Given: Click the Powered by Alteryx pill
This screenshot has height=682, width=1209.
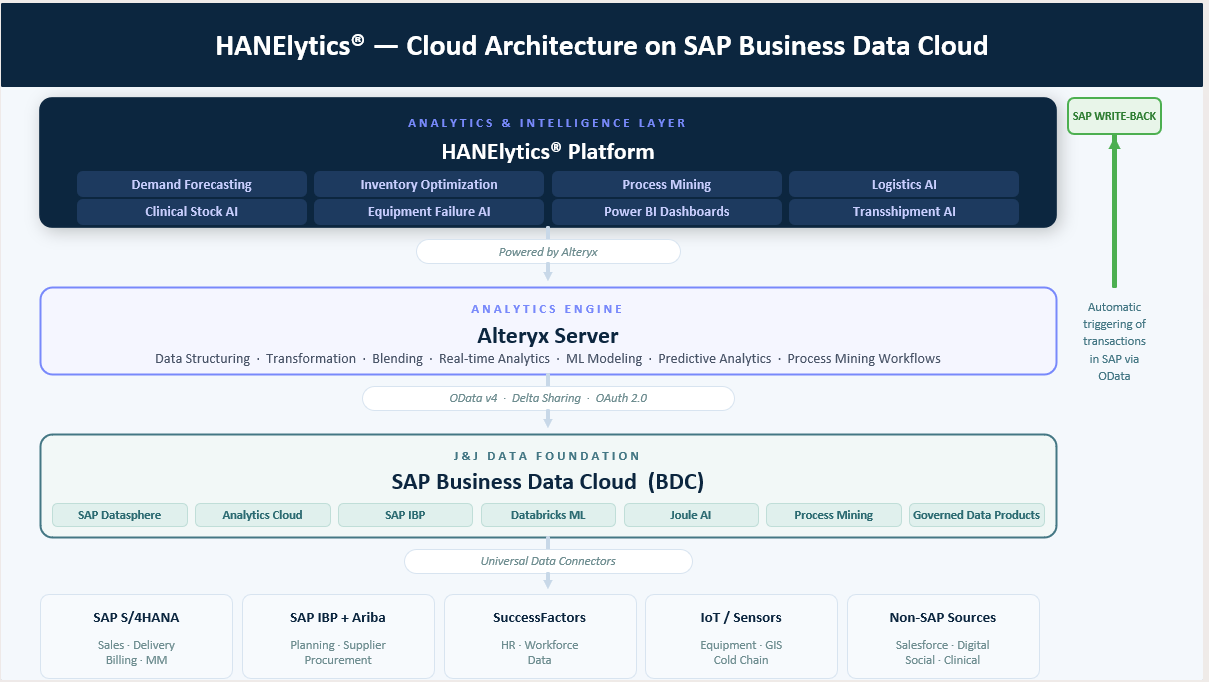Looking at the screenshot, I should point(548,252).
